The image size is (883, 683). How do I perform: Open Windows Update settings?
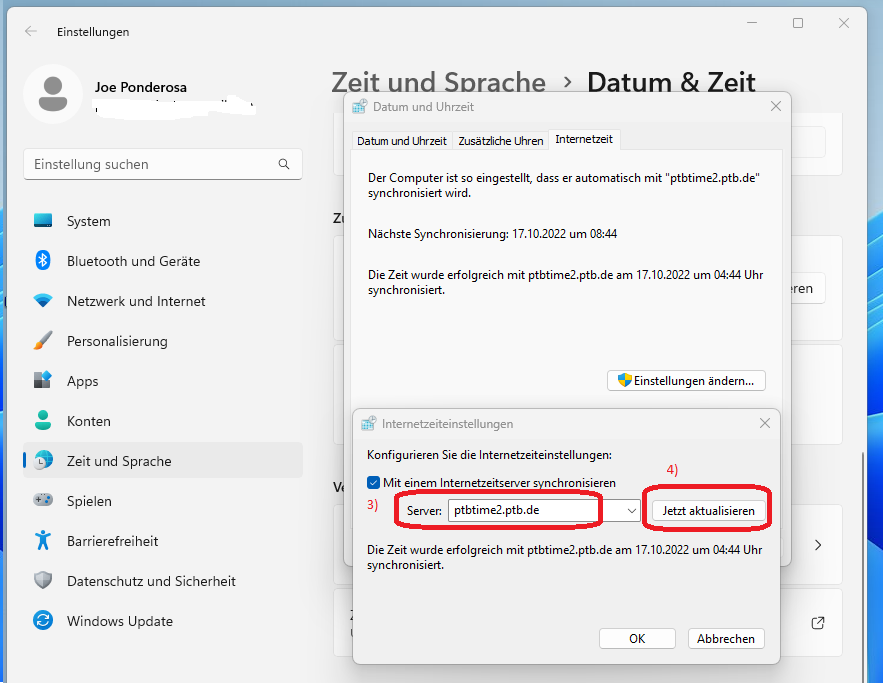162,620
